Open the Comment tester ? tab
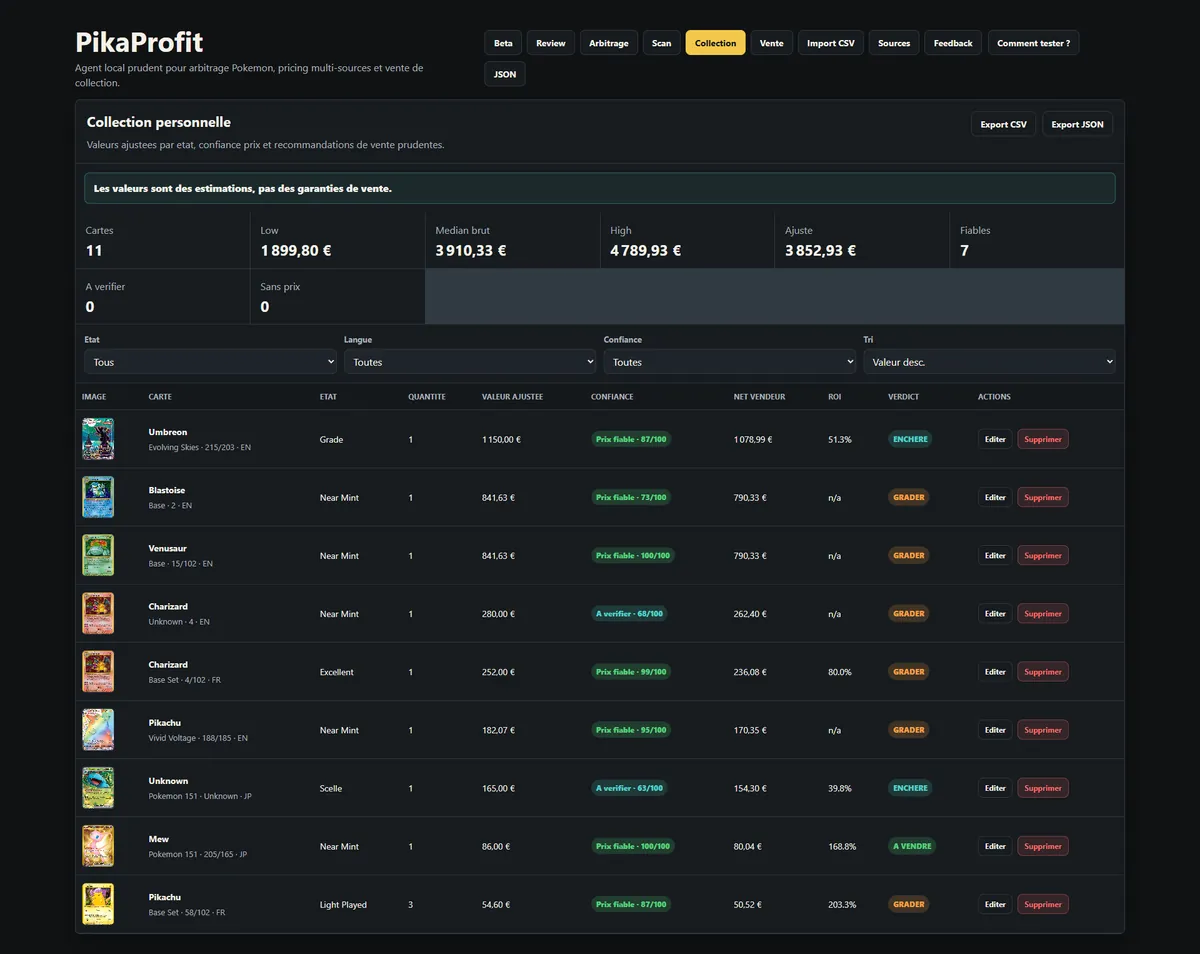The height and width of the screenshot is (954, 1200). [1033, 43]
